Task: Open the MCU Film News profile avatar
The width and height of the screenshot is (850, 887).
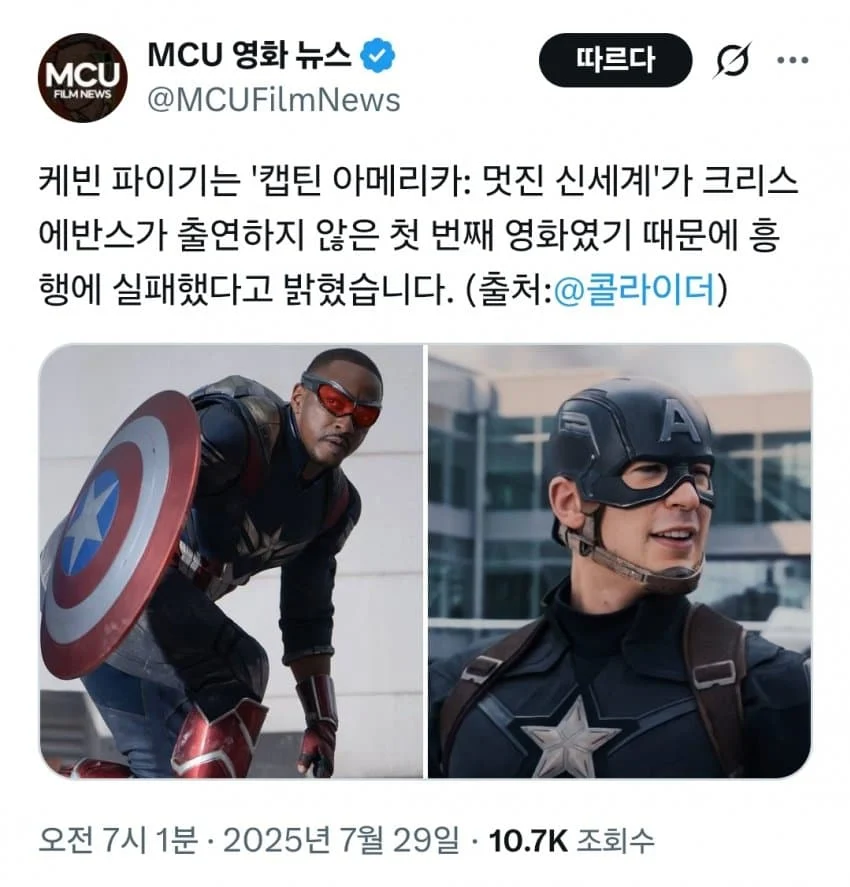Action: coord(83,77)
